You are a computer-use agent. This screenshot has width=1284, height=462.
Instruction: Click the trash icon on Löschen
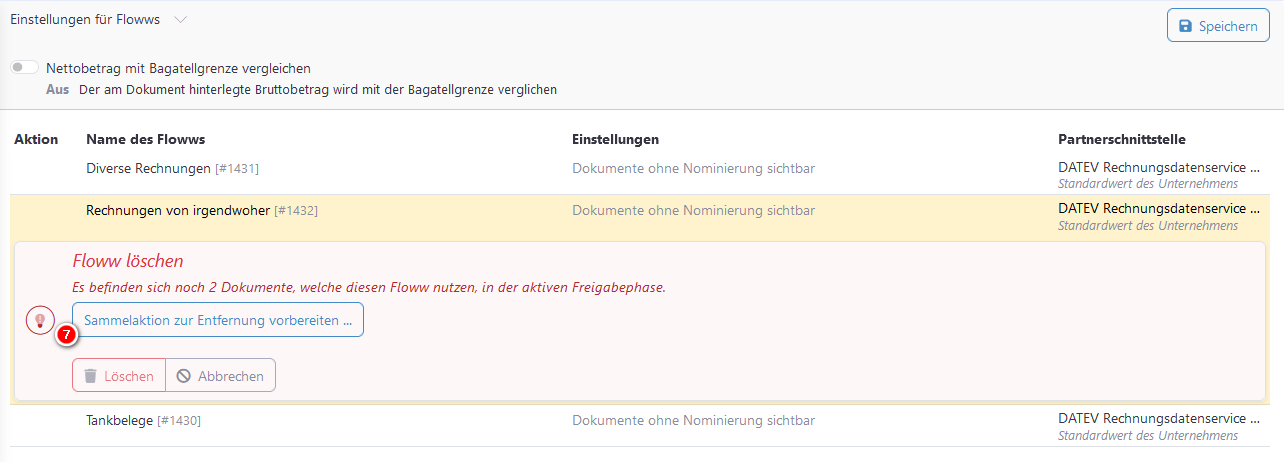(x=90, y=376)
